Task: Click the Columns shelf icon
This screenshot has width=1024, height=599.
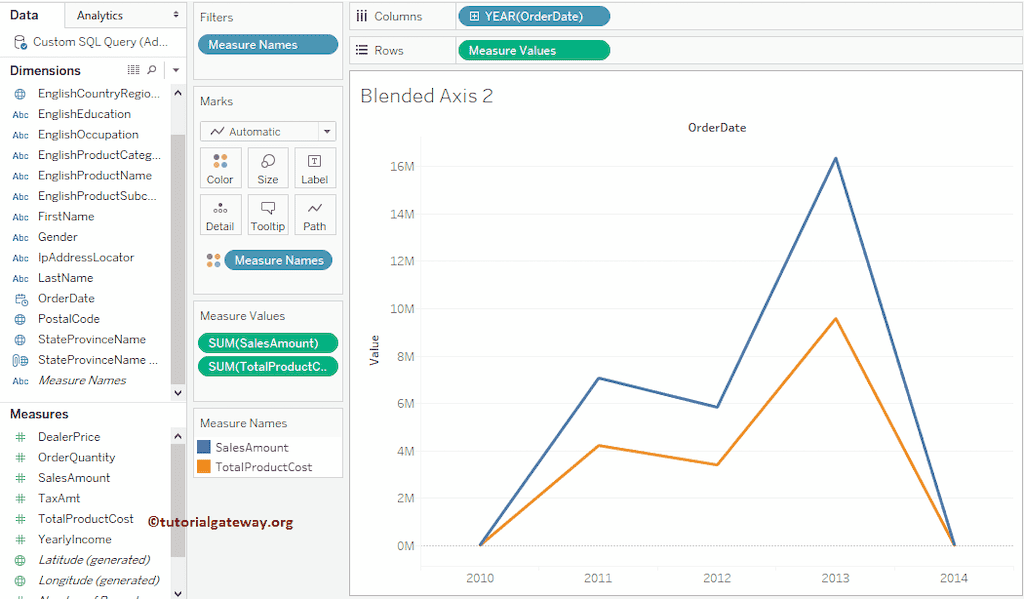Action: click(x=364, y=16)
